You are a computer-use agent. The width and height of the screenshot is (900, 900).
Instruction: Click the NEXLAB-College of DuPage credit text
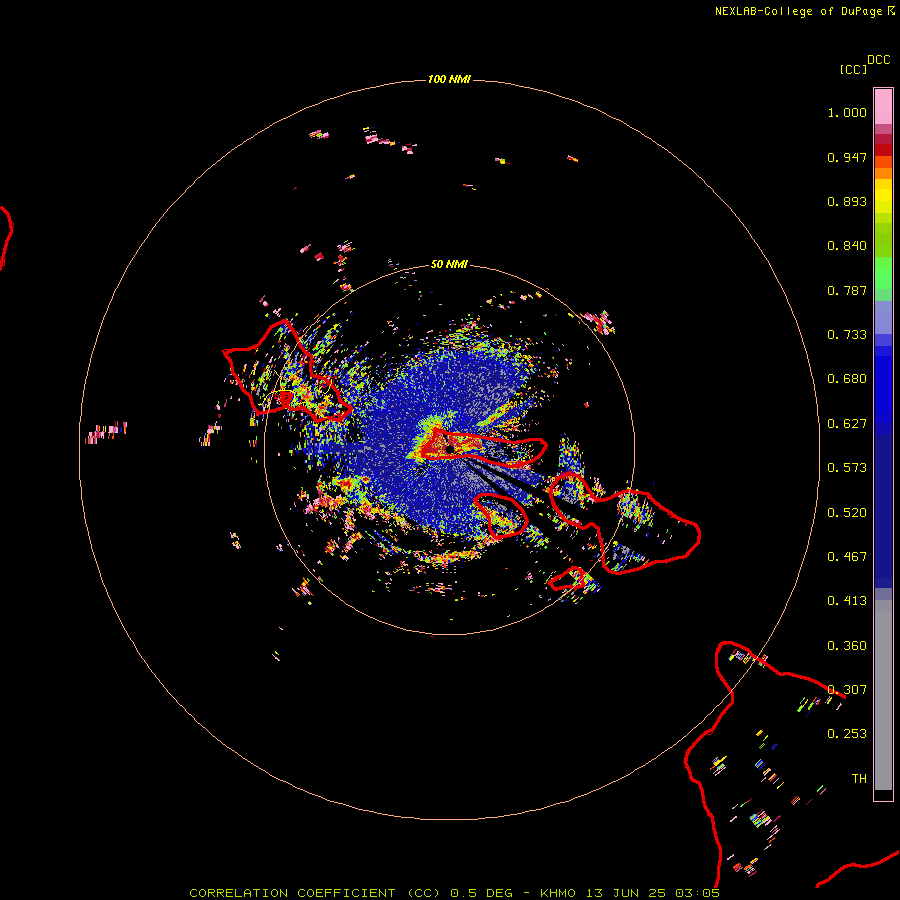tap(798, 11)
